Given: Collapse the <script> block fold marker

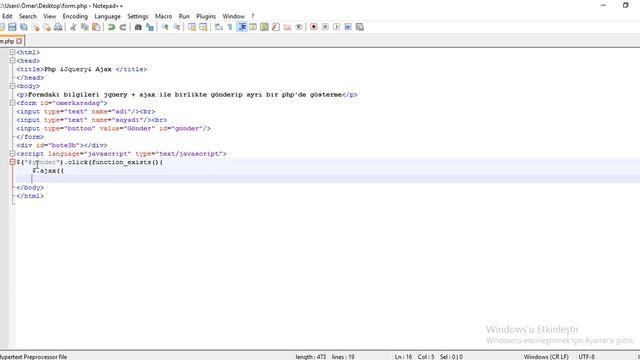Looking at the screenshot, I should point(12,153).
